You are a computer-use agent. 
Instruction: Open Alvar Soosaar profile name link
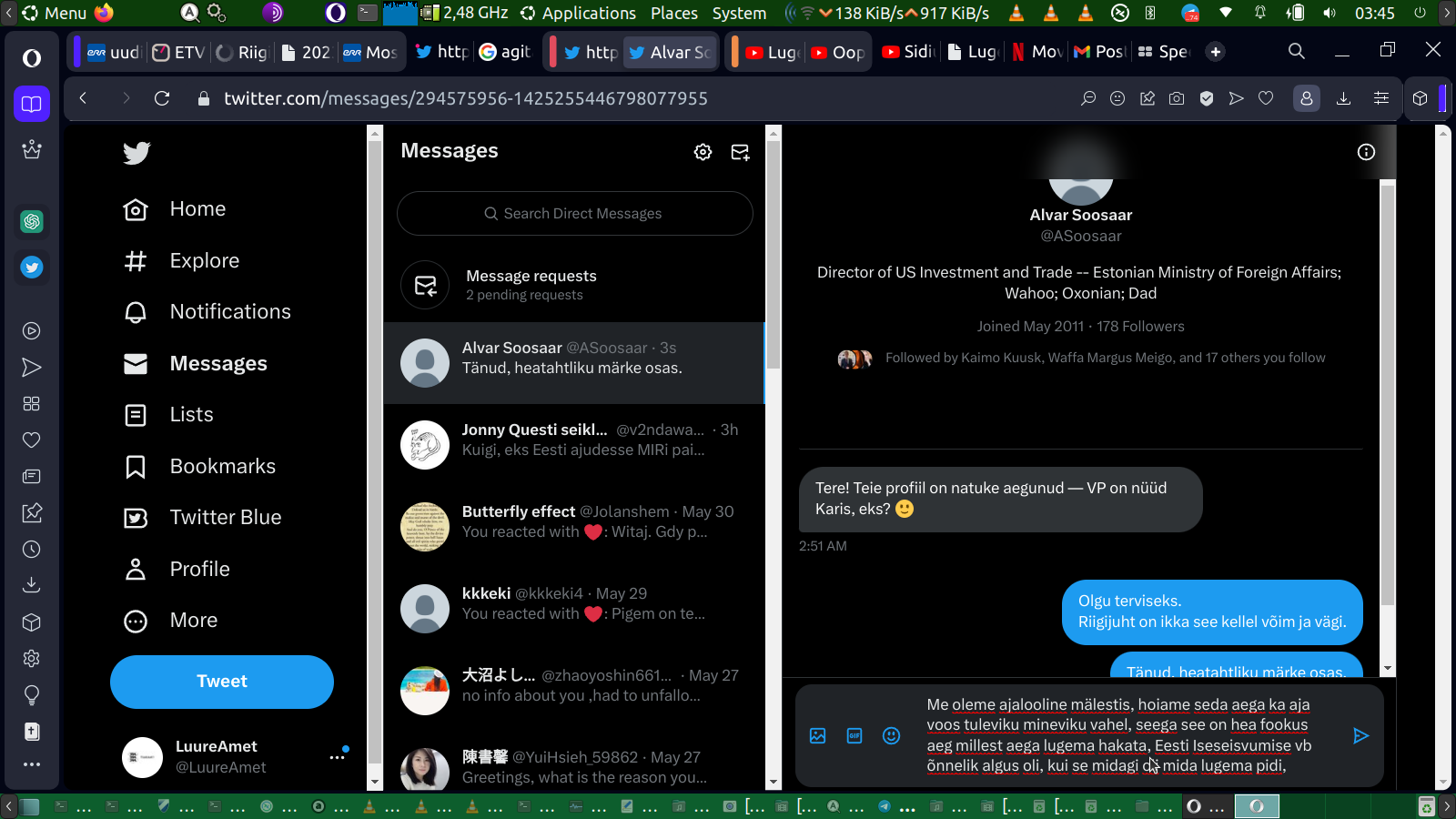click(1081, 216)
